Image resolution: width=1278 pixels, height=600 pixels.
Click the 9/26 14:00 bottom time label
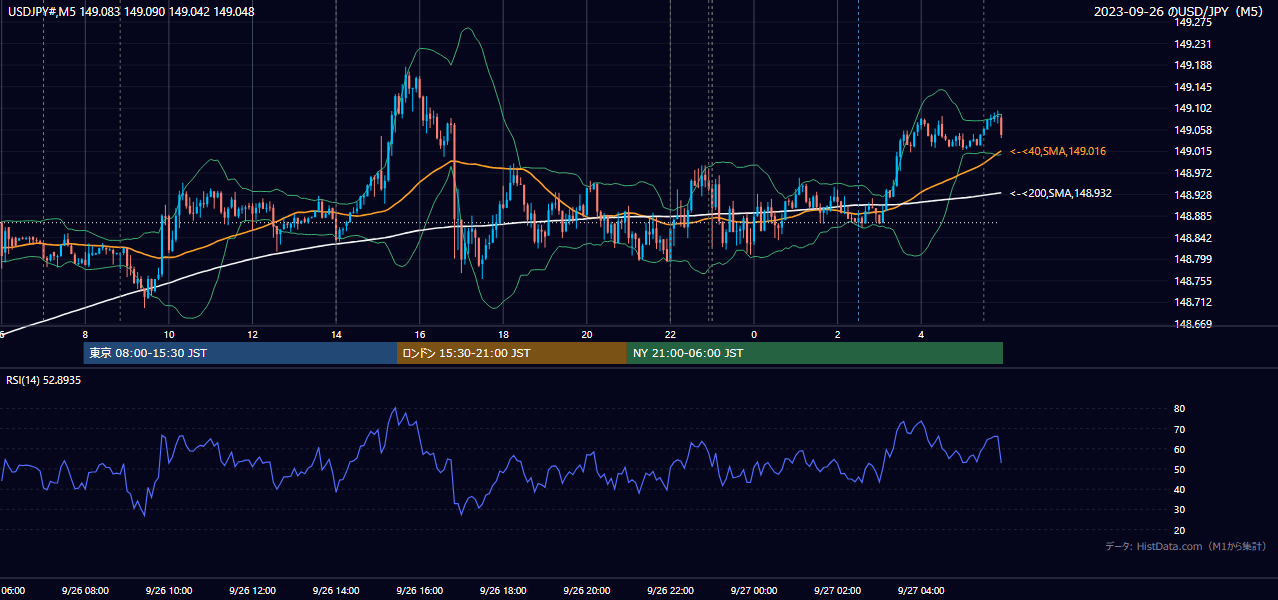coord(336,591)
